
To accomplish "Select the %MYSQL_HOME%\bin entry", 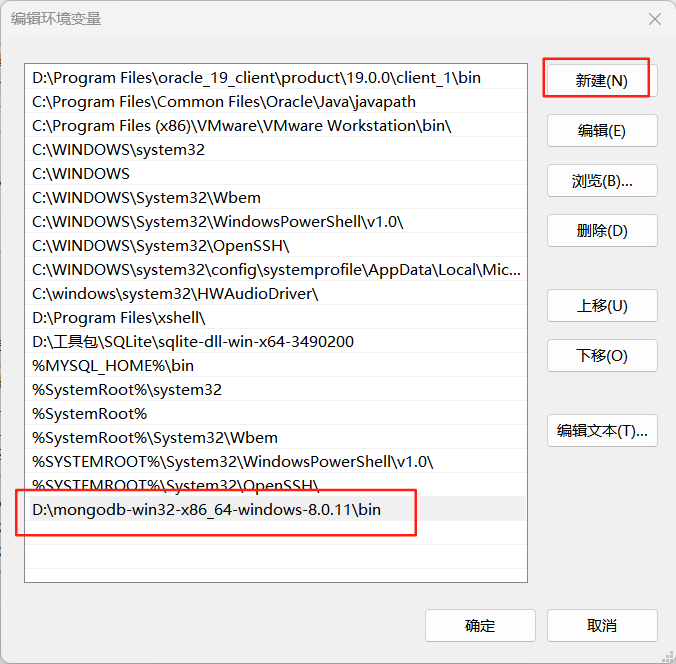I will [276, 366].
